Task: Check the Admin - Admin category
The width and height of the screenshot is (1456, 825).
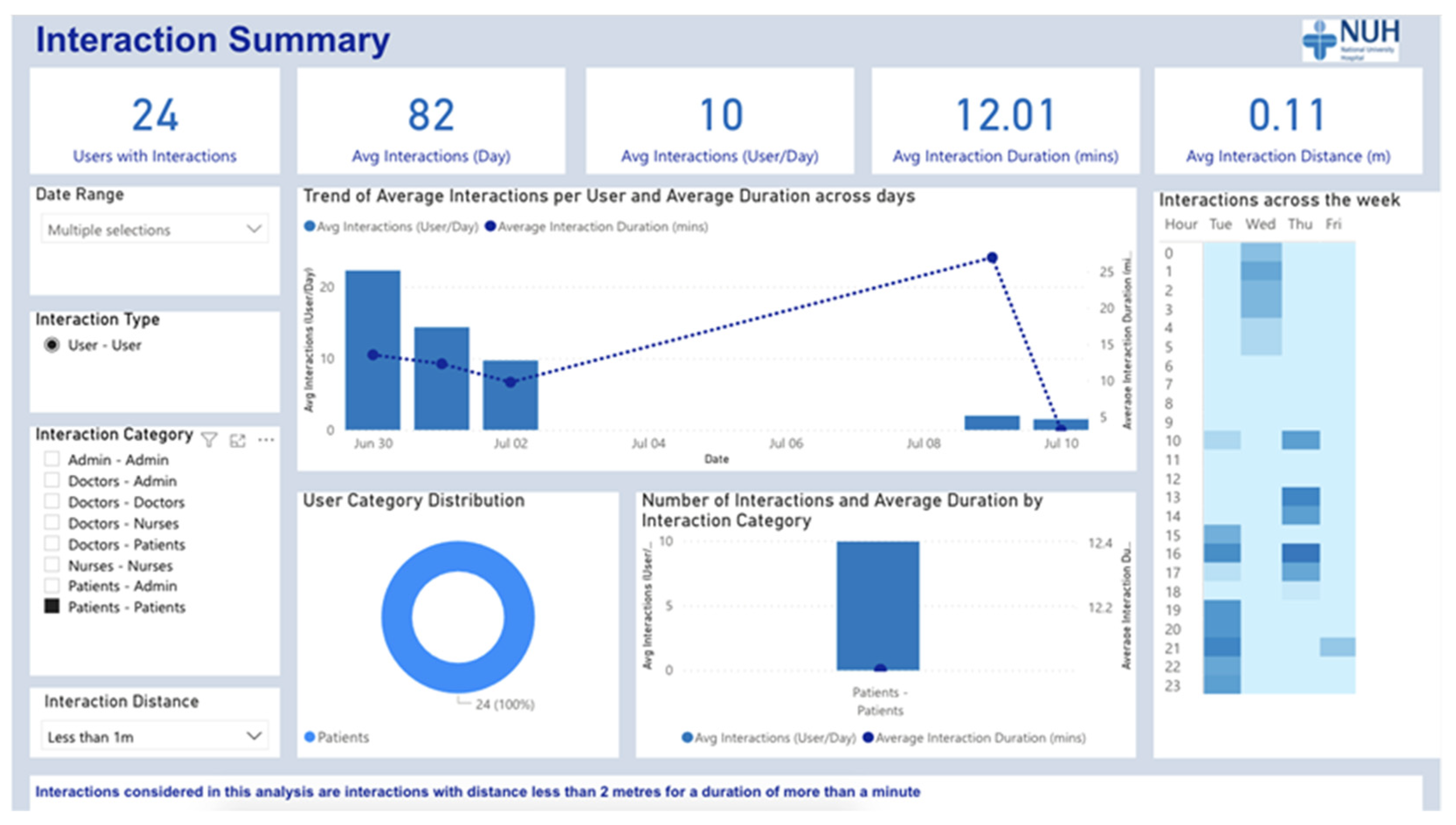Action: coord(52,459)
